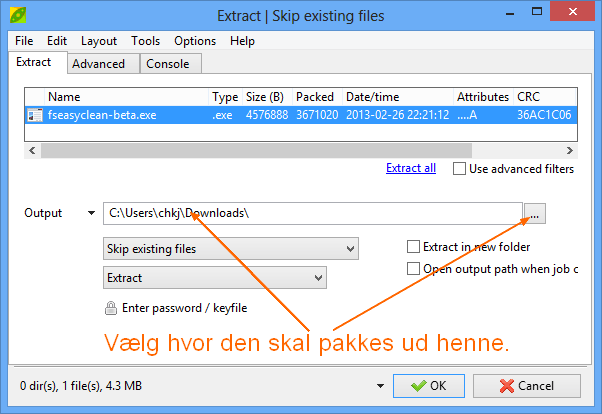This screenshot has height=414, width=602.
Task: Open the Help menu
Action: point(242,41)
